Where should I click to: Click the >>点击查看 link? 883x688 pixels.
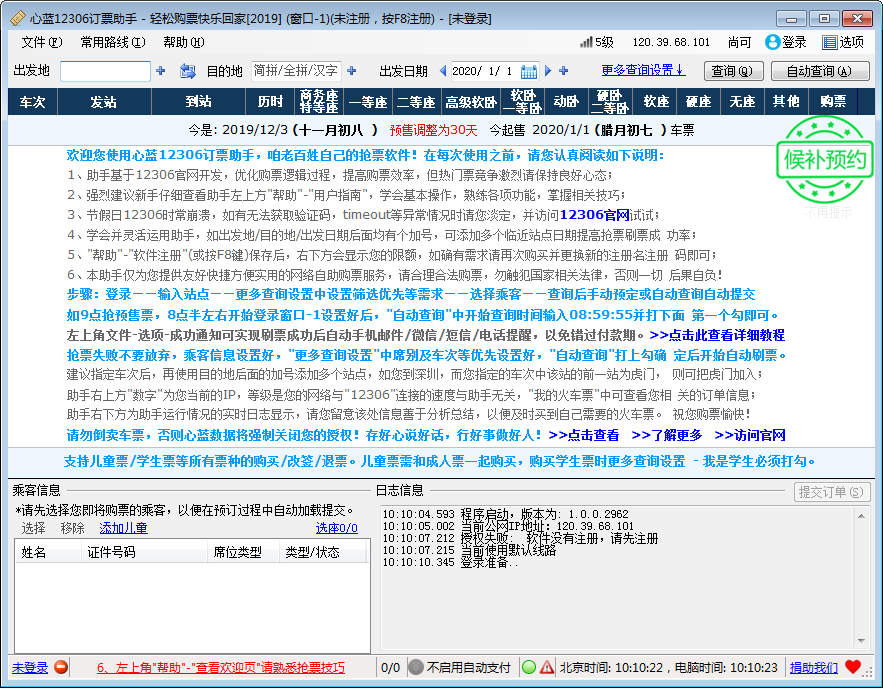pos(583,435)
